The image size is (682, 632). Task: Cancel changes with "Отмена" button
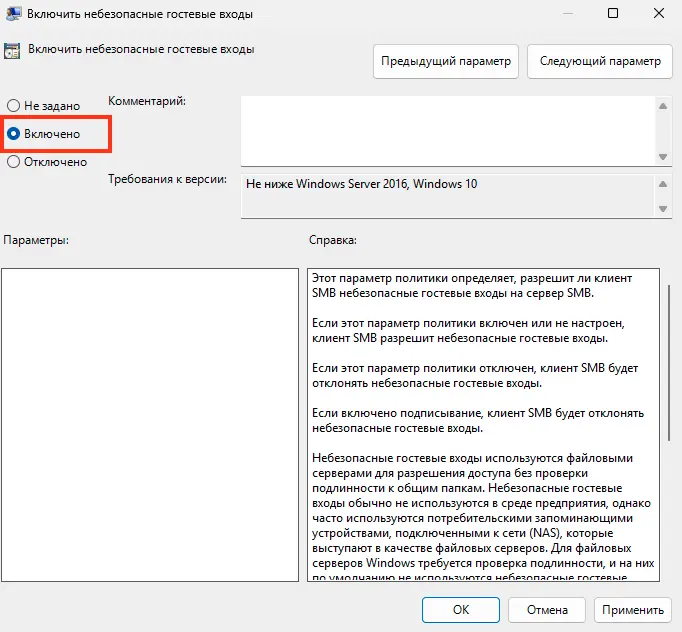(547, 610)
